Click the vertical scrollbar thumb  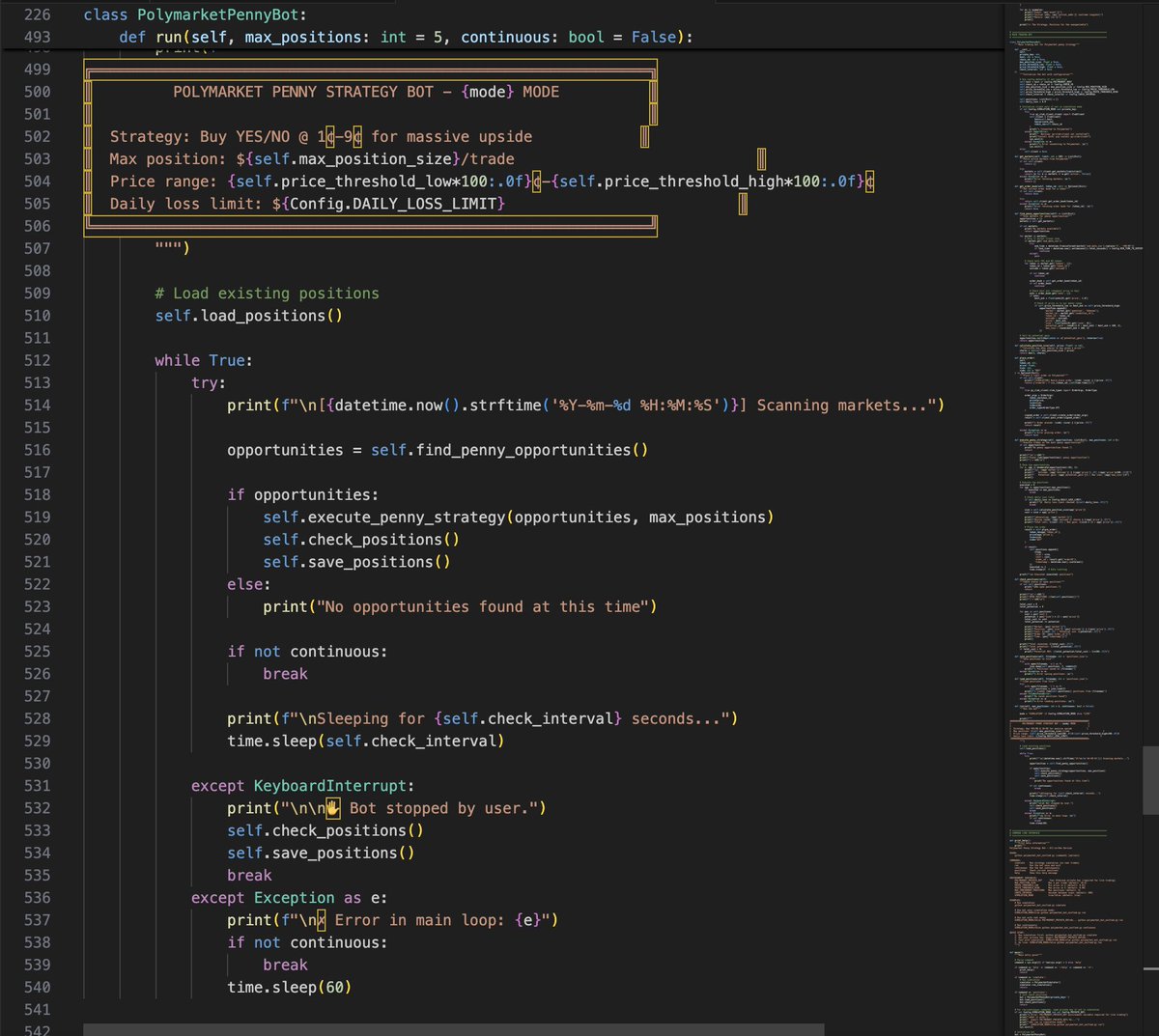tap(1150, 780)
